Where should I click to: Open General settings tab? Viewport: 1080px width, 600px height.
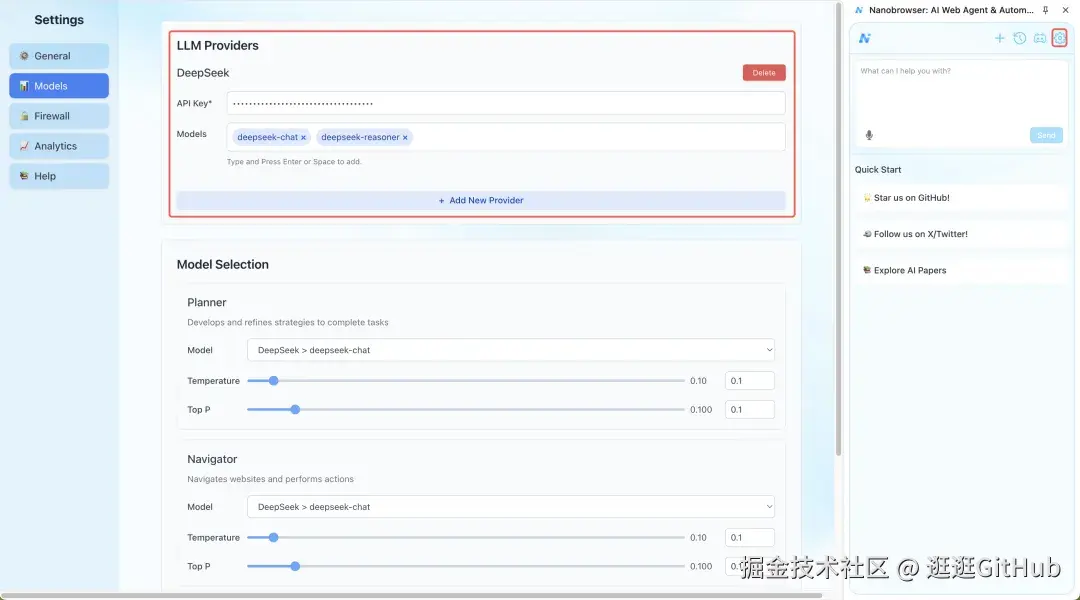click(x=59, y=56)
